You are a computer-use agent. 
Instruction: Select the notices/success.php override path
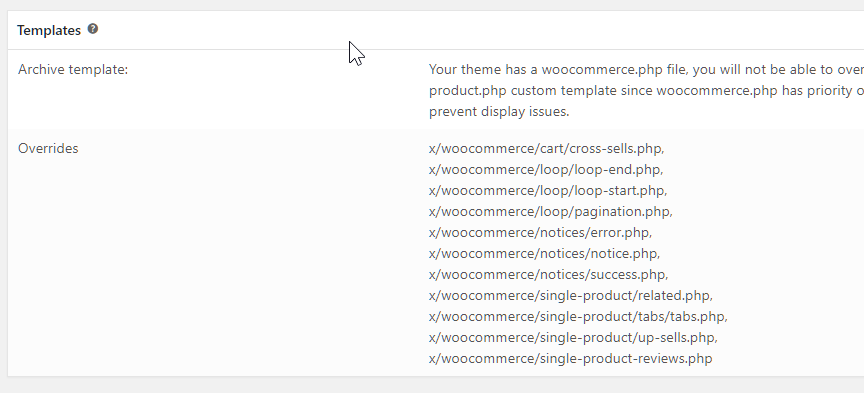point(548,274)
